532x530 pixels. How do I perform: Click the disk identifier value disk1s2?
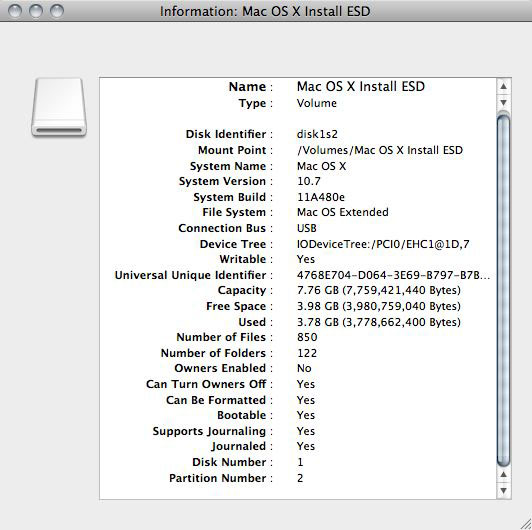click(317, 134)
